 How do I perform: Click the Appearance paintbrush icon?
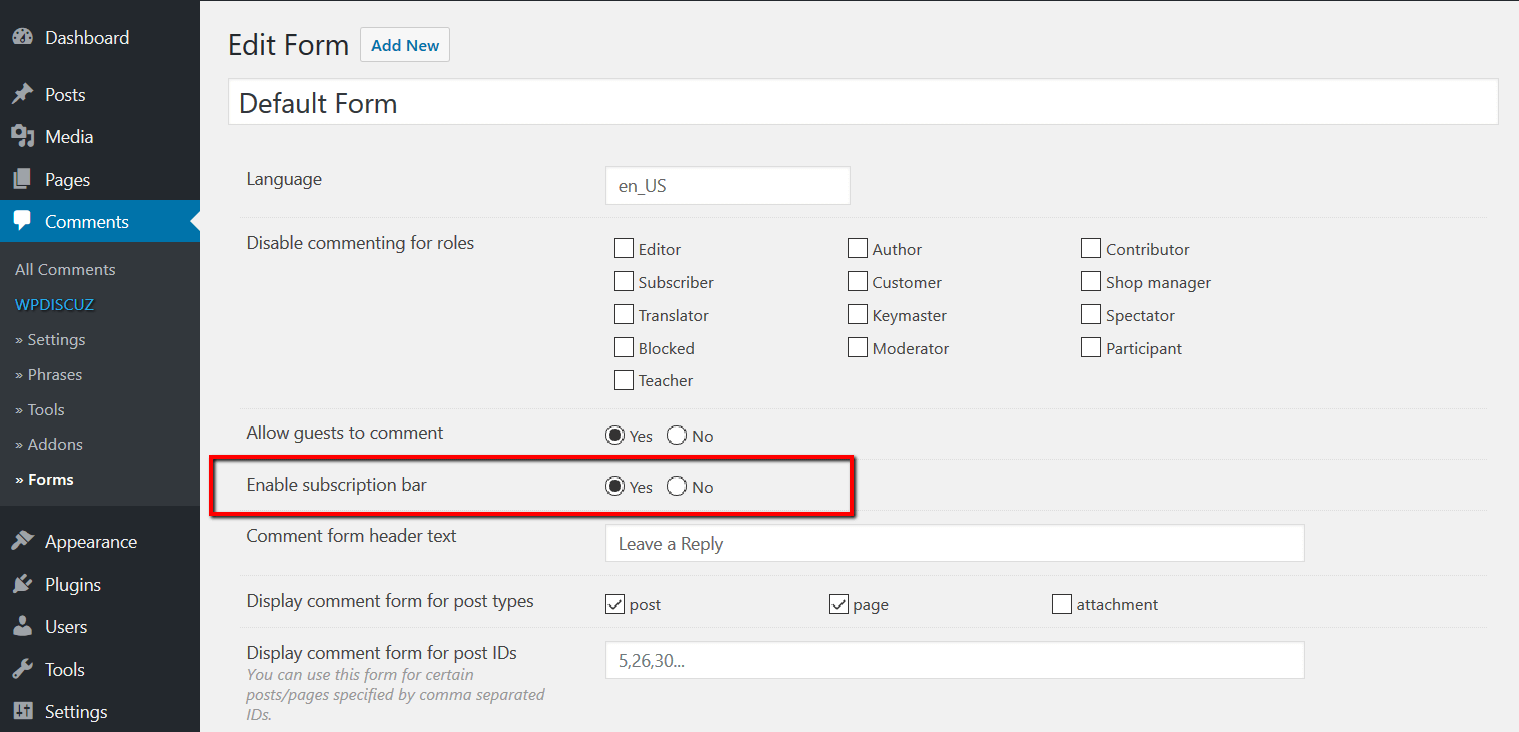tap(22, 542)
